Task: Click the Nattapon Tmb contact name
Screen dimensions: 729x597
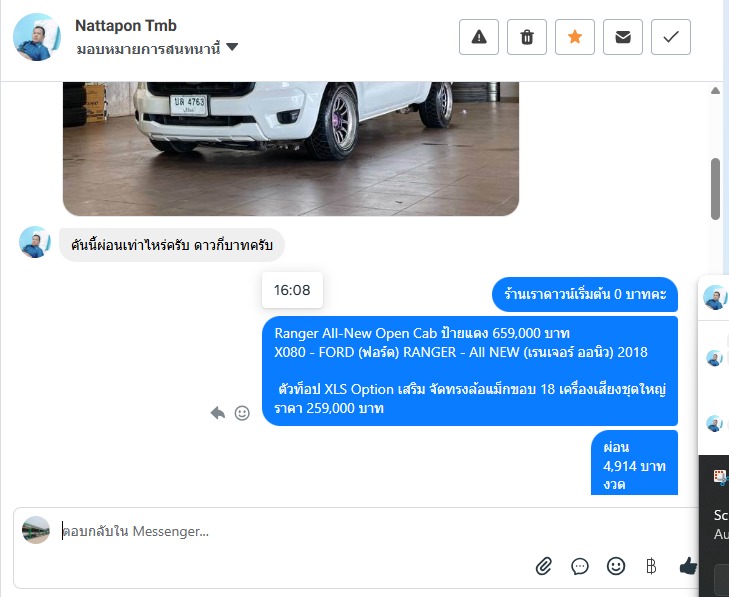Action: (126, 26)
